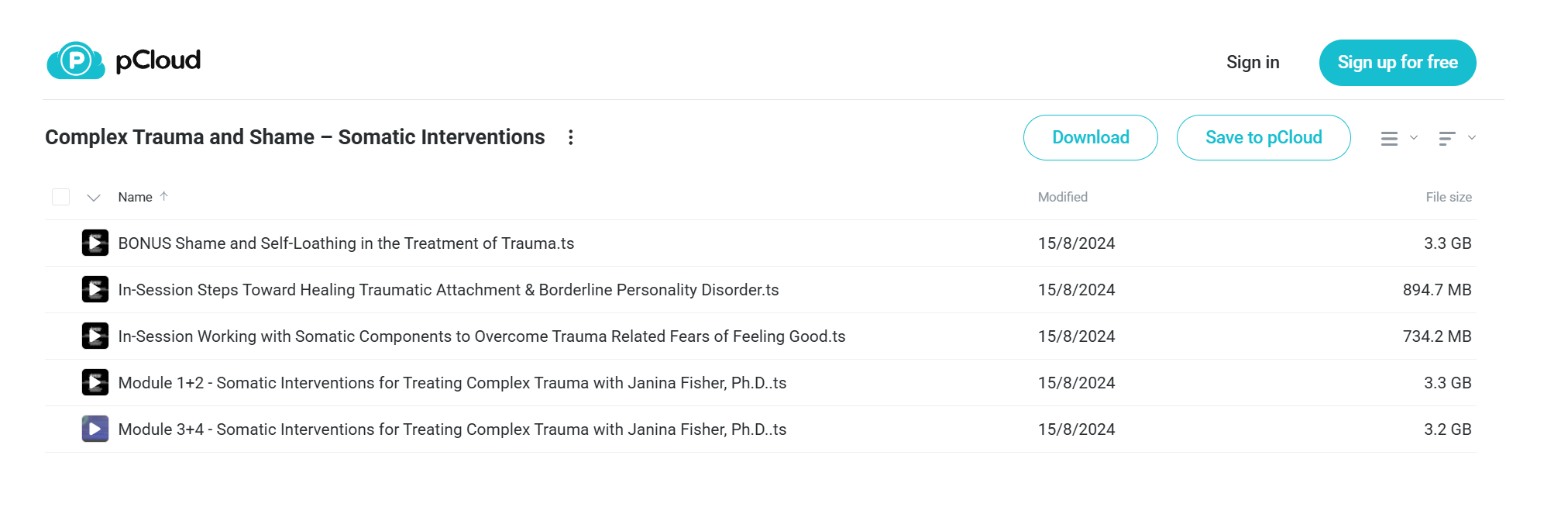Tick the select-all checkbox in header
This screenshot has height=507, width=1568.
pyautogui.click(x=60, y=197)
